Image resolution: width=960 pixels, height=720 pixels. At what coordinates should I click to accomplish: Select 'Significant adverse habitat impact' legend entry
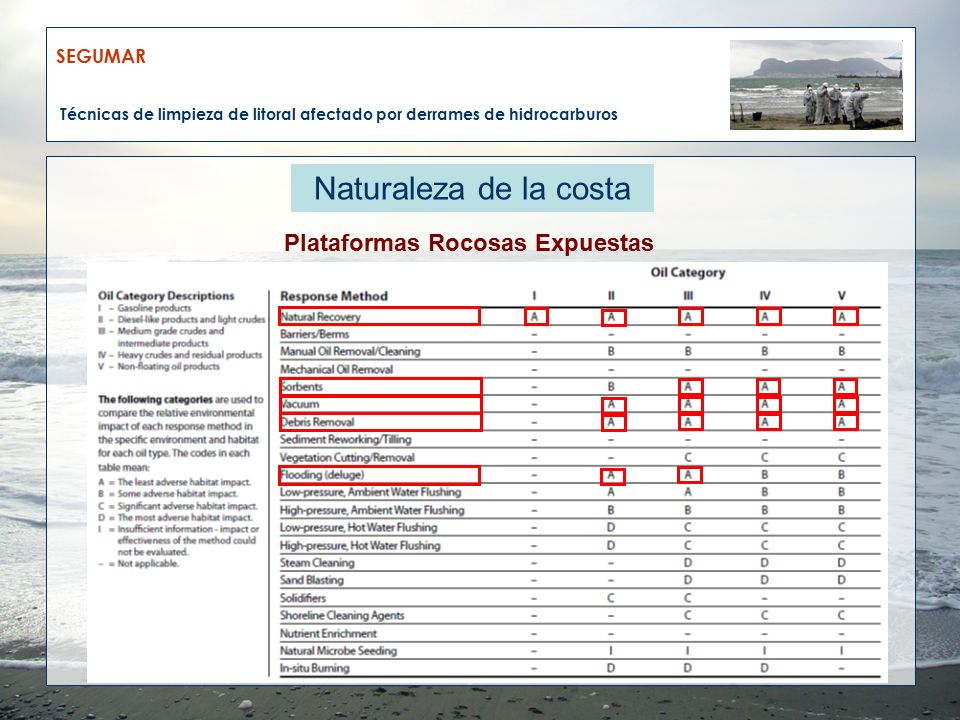click(178, 506)
